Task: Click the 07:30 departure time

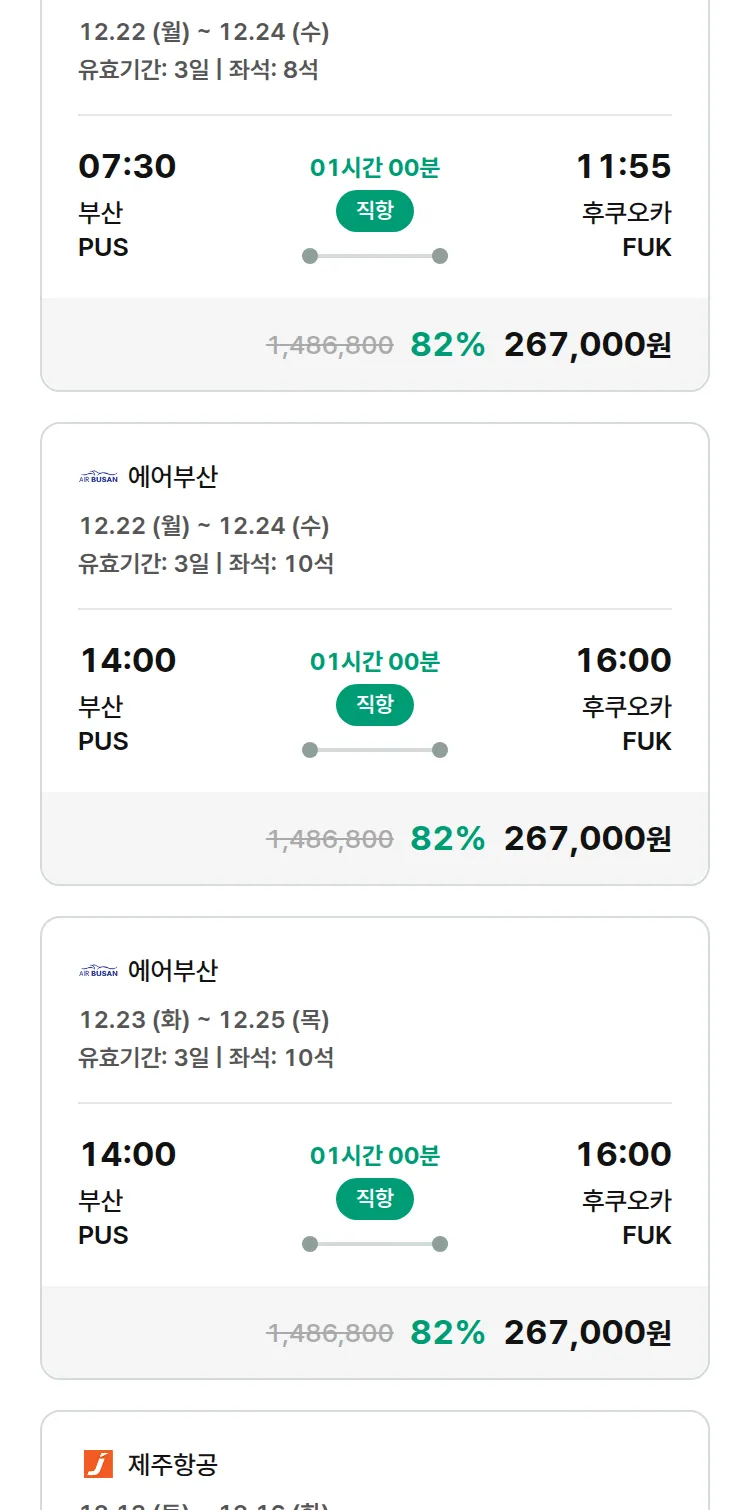Action: (127, 166)
